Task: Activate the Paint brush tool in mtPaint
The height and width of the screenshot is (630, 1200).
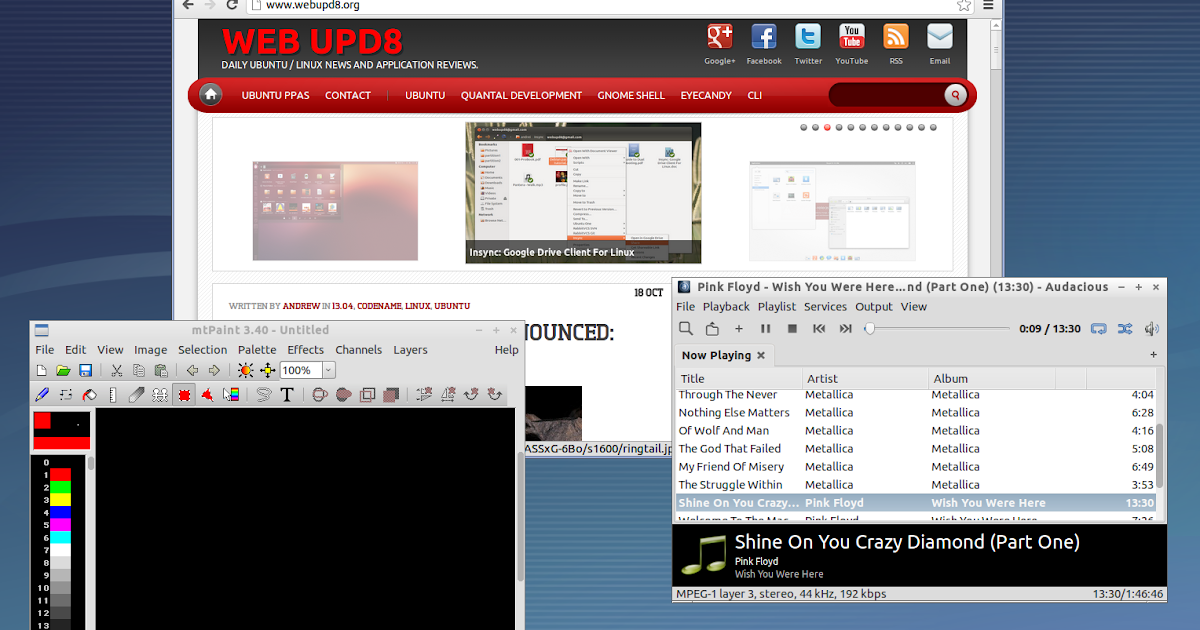Action: pos(43,393)
